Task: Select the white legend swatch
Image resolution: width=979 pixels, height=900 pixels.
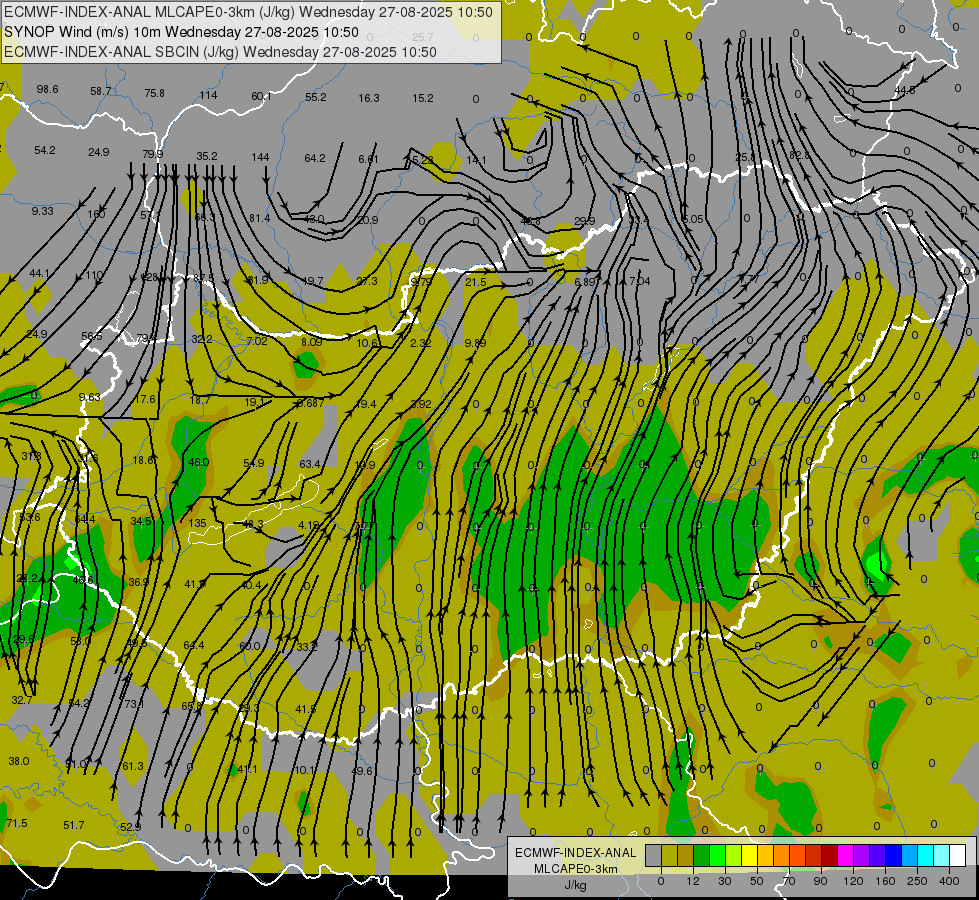Action: 958,856
